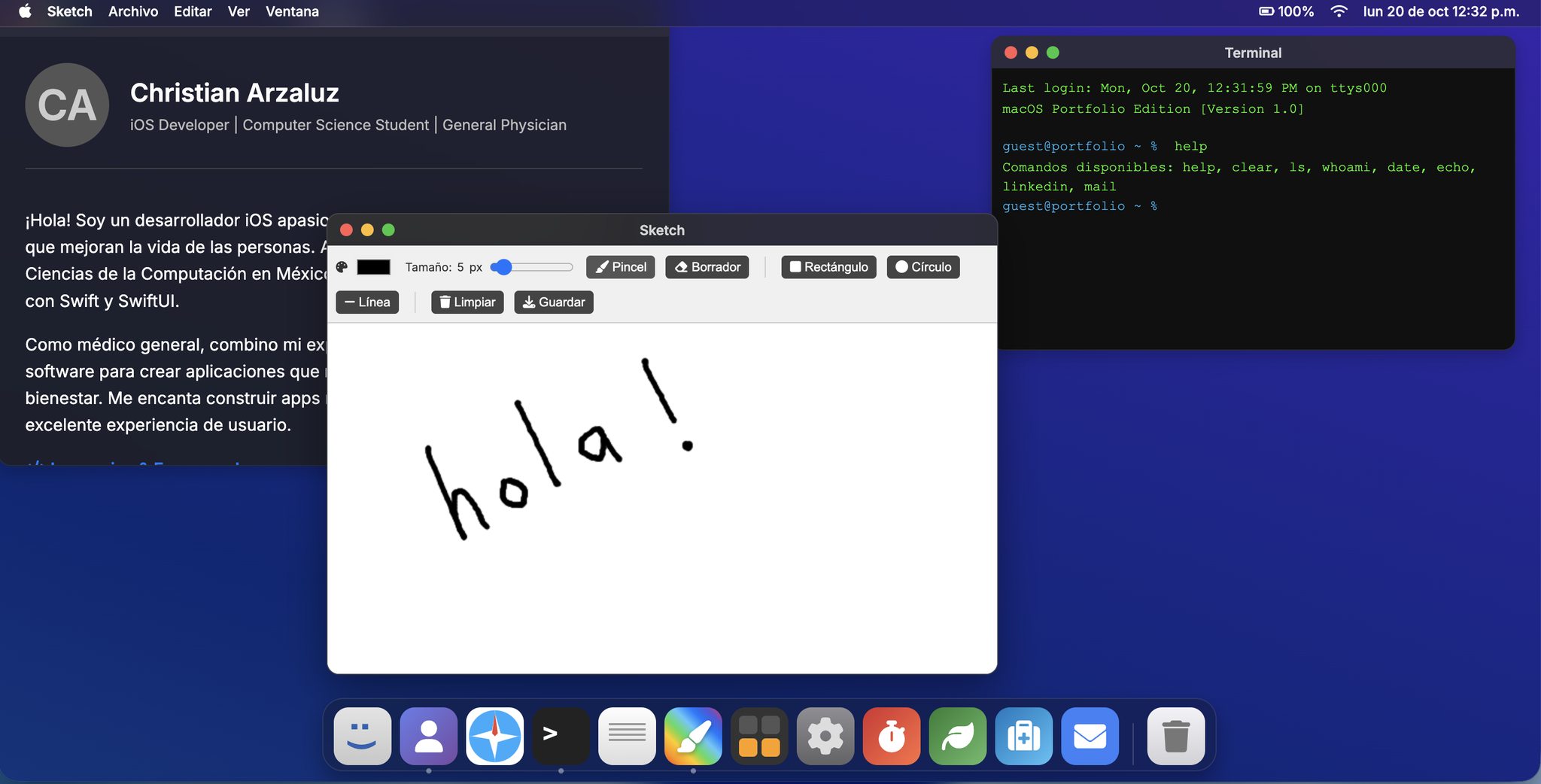Open the Trash in the dock

point(1176,736)
